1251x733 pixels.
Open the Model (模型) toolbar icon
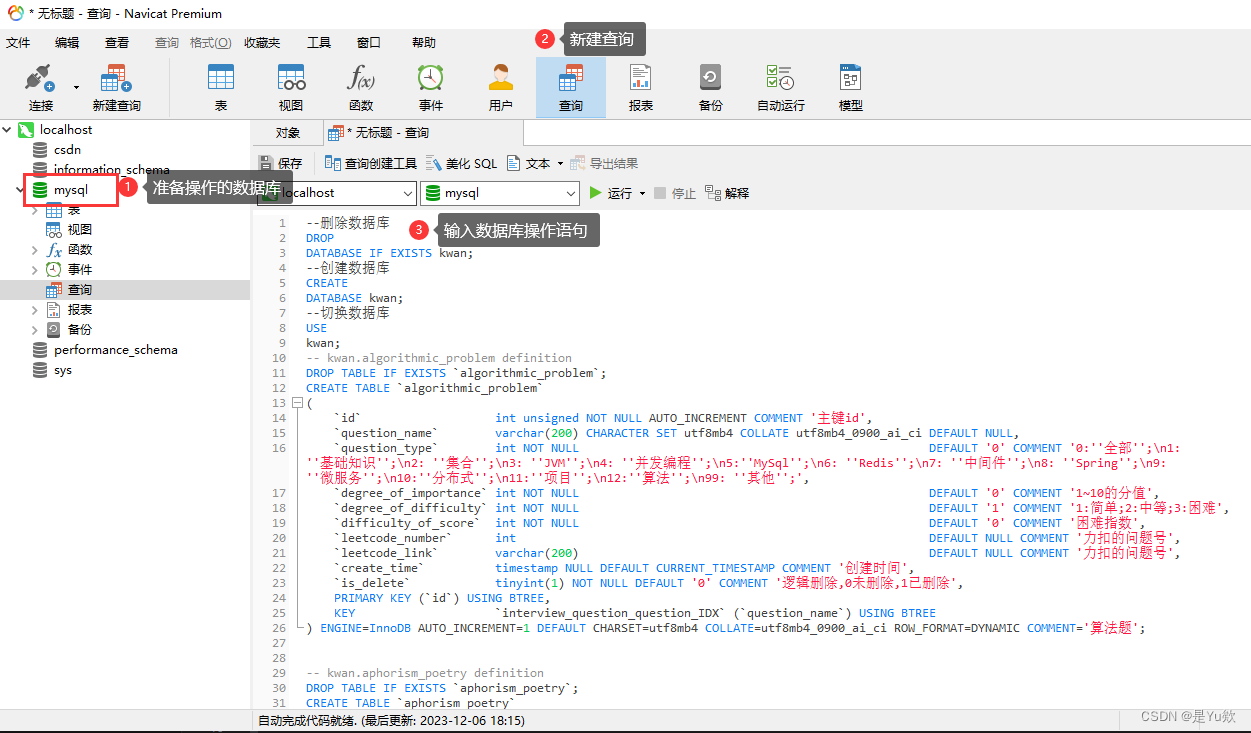(851, 88)
